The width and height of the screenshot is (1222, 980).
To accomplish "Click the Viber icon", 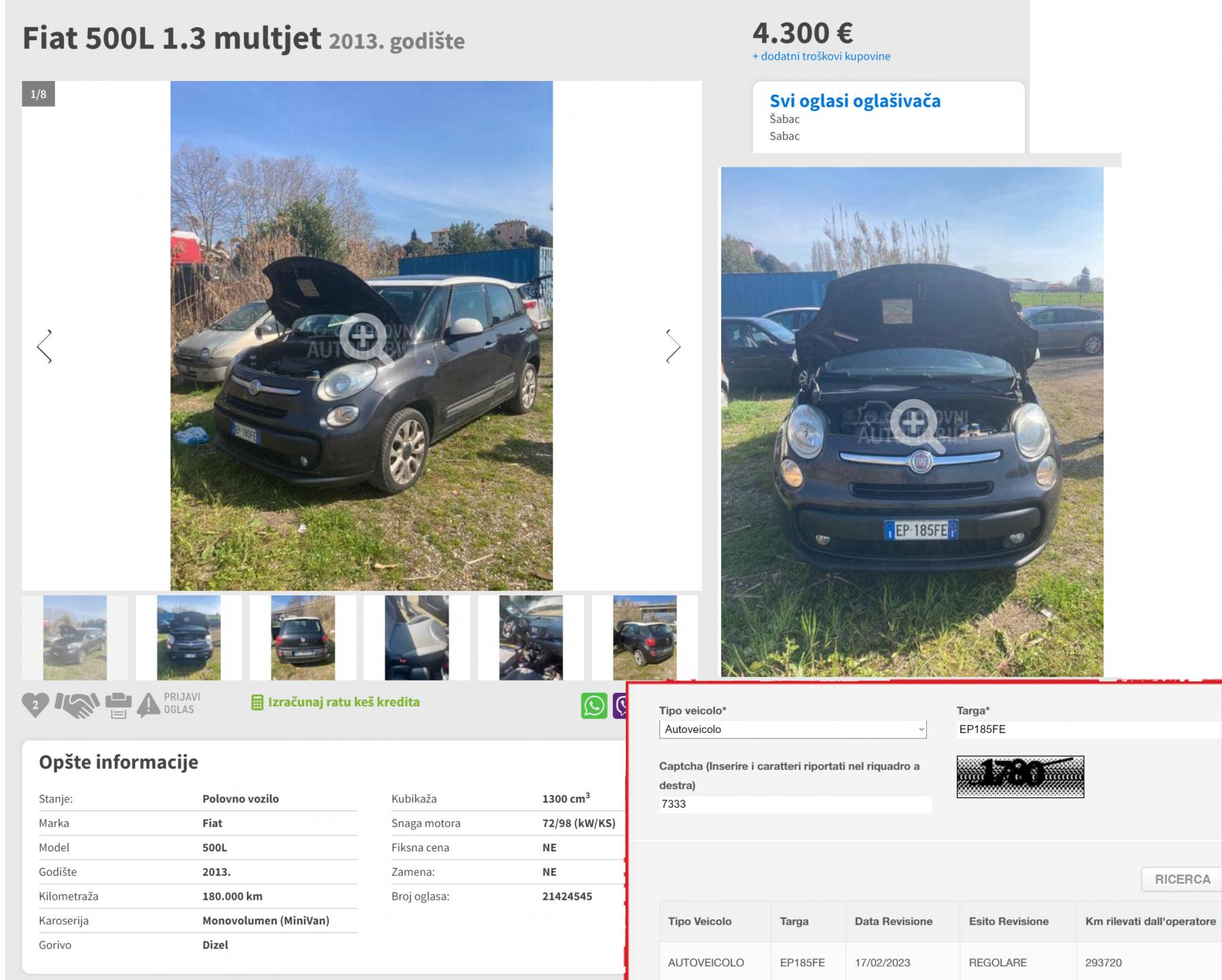I will pyautogui.click(x=621, y=706).
